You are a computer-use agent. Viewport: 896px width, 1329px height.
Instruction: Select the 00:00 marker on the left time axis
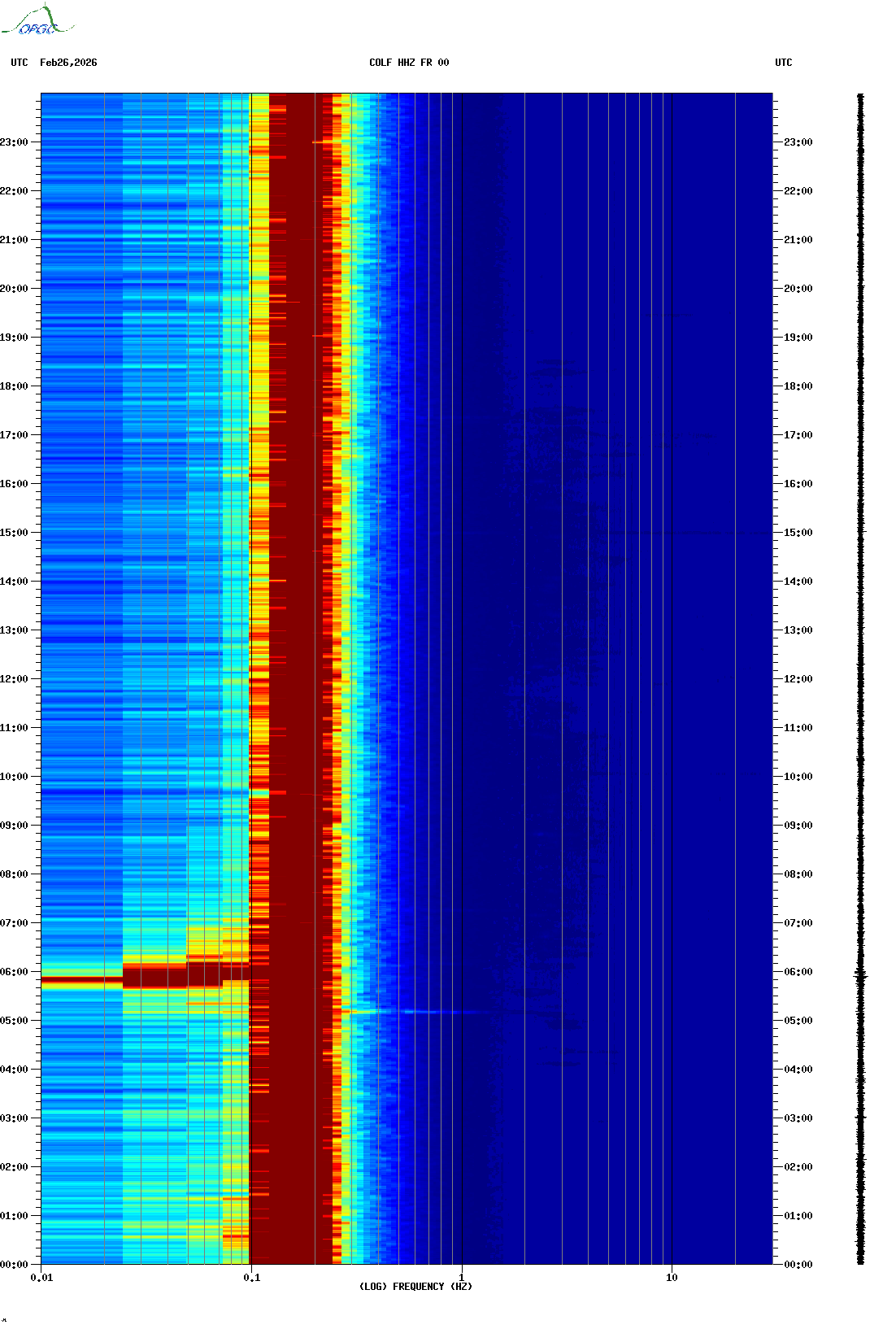[x=14, y=1265]
